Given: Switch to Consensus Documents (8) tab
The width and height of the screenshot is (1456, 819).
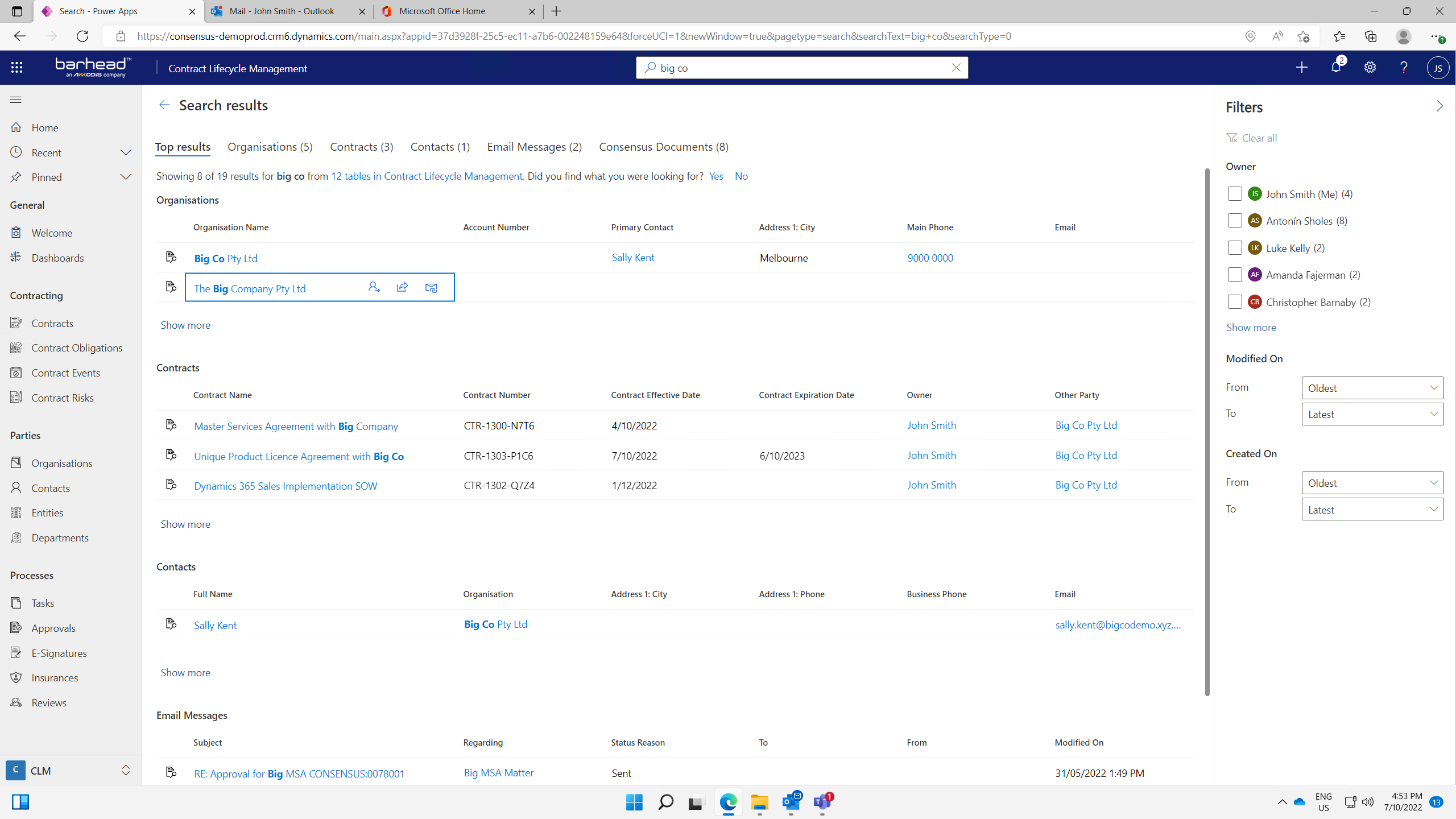Looking at the screenshot, I should coord(663,147).
